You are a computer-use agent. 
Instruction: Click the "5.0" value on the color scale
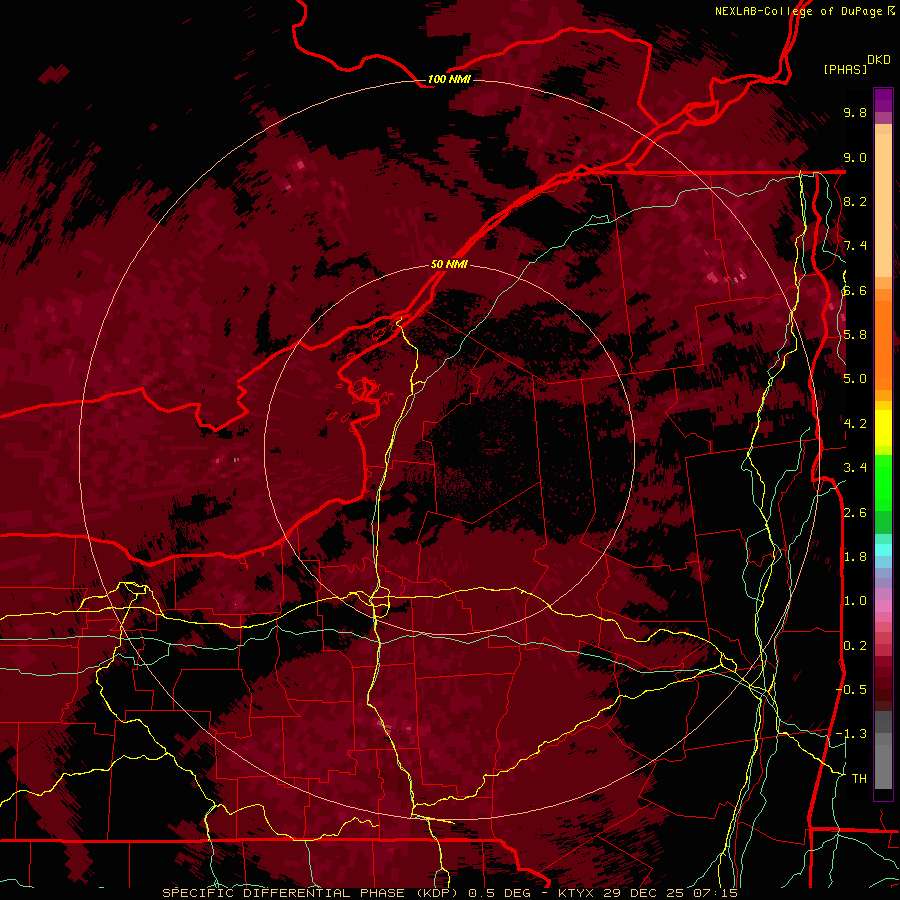click(x=855, y=379)
